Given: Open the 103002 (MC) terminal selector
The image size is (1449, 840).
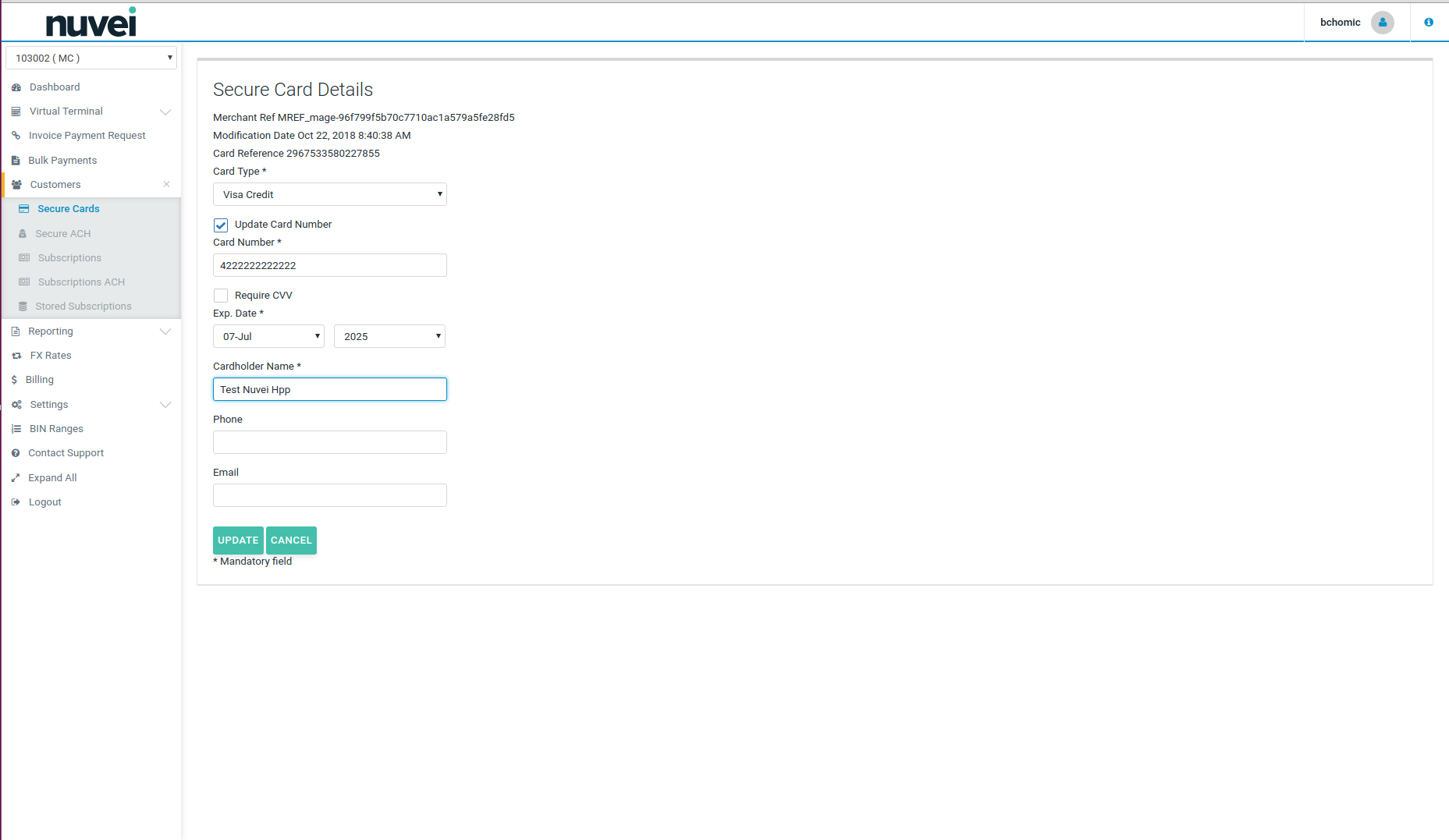Looking at the screenshot, I should [91, 58].
